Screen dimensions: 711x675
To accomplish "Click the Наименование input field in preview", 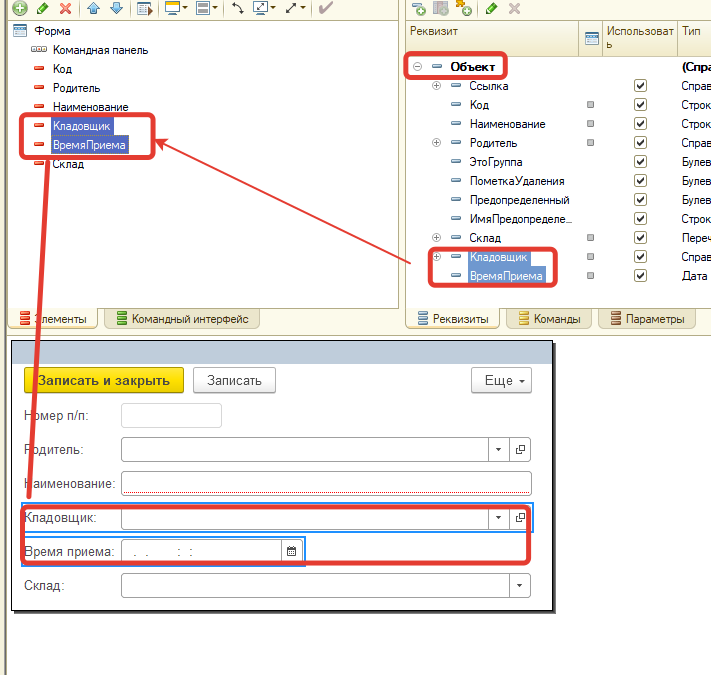I will [326, 483].
